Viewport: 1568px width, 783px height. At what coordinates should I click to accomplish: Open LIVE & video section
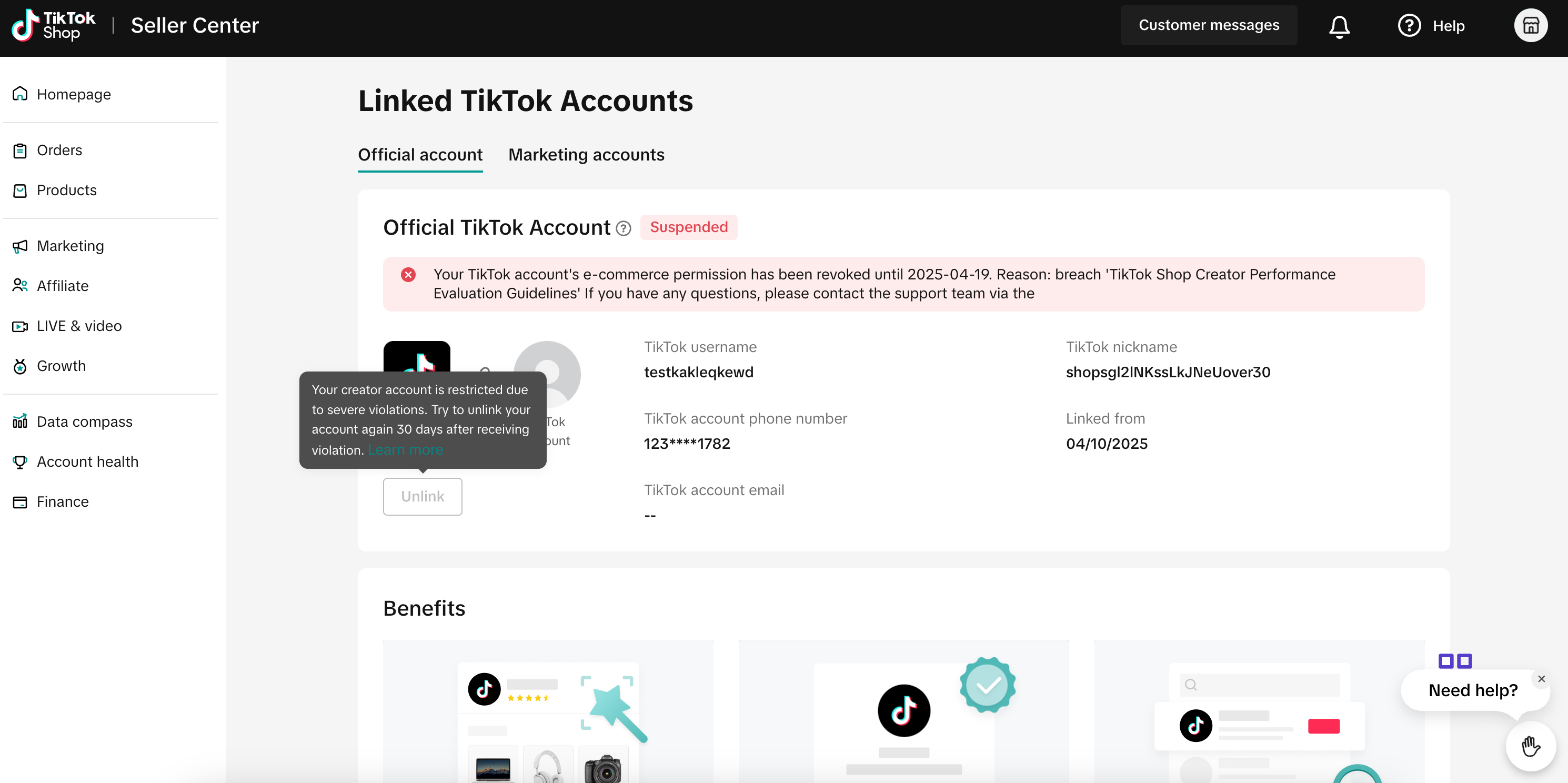click(79, 326)
